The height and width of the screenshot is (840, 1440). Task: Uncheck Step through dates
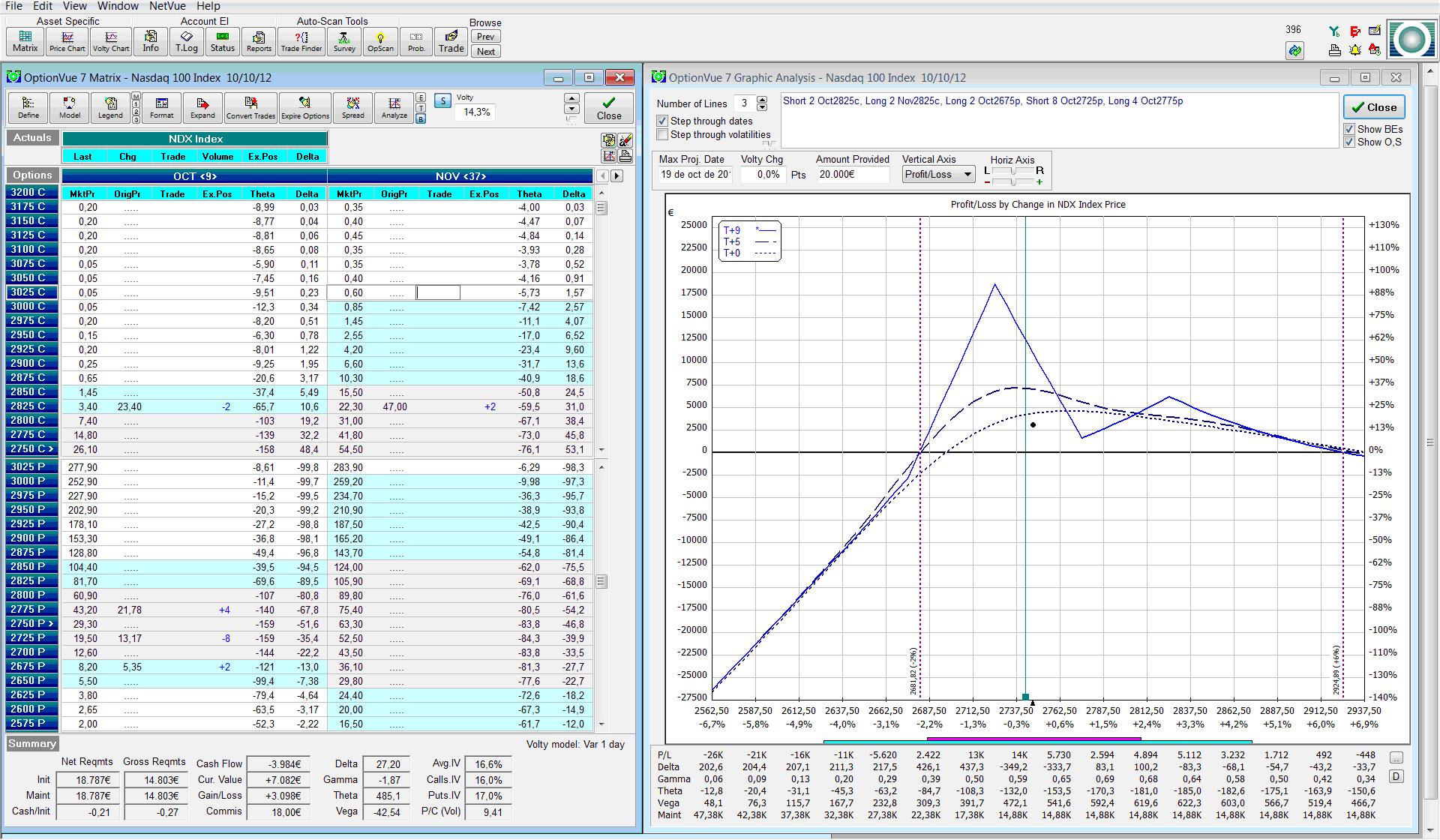point(662,121)
